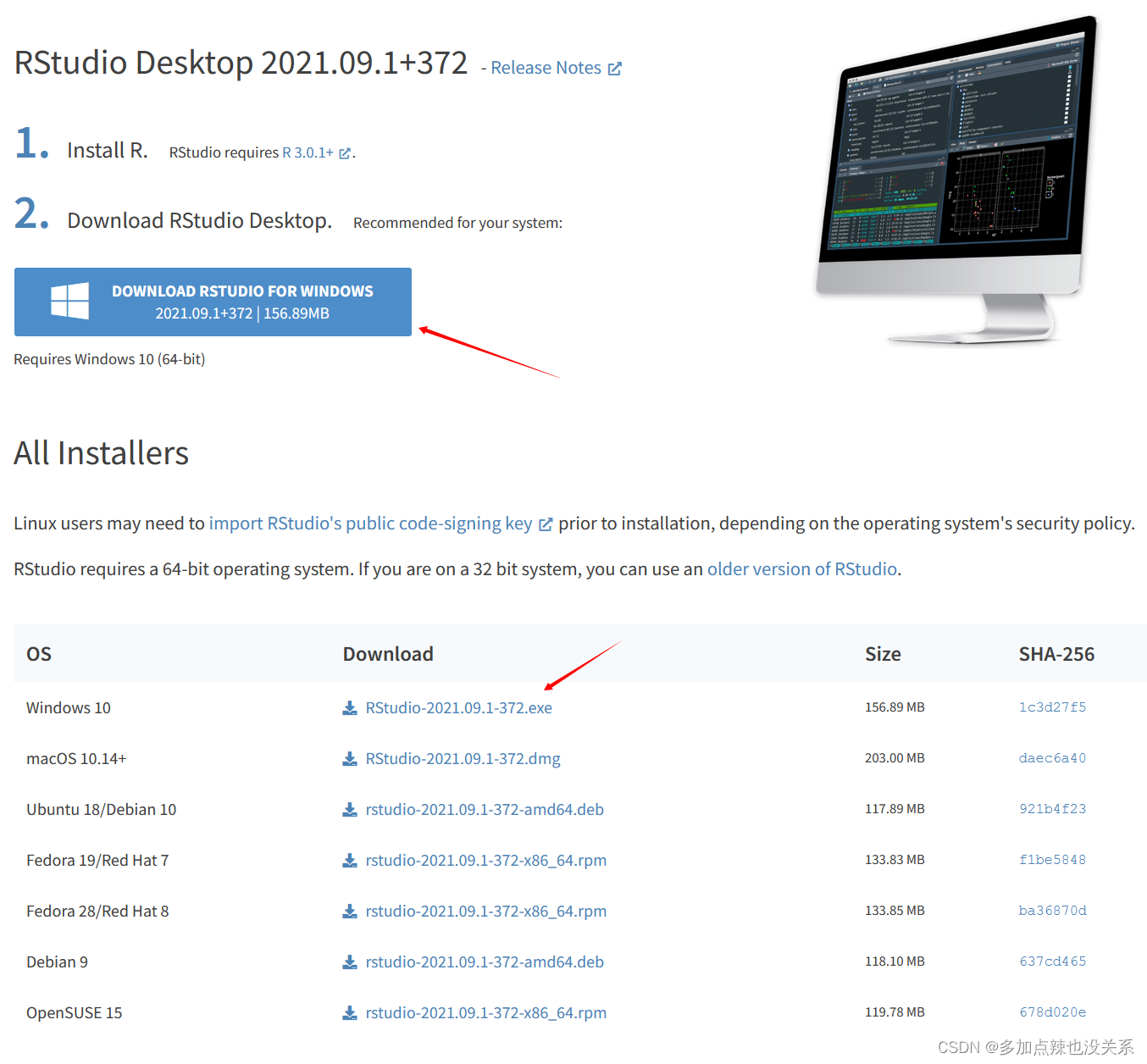Download the Fedora 28/Red Hat 8 rpm
This screenshot has width=1147, height=1064.
(485, 912)
